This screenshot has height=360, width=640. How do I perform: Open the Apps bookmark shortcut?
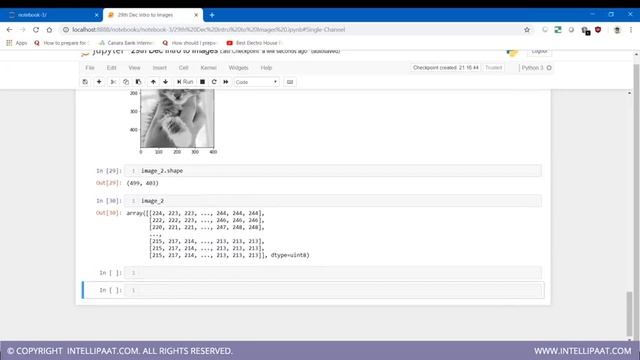tap(17, 43)
